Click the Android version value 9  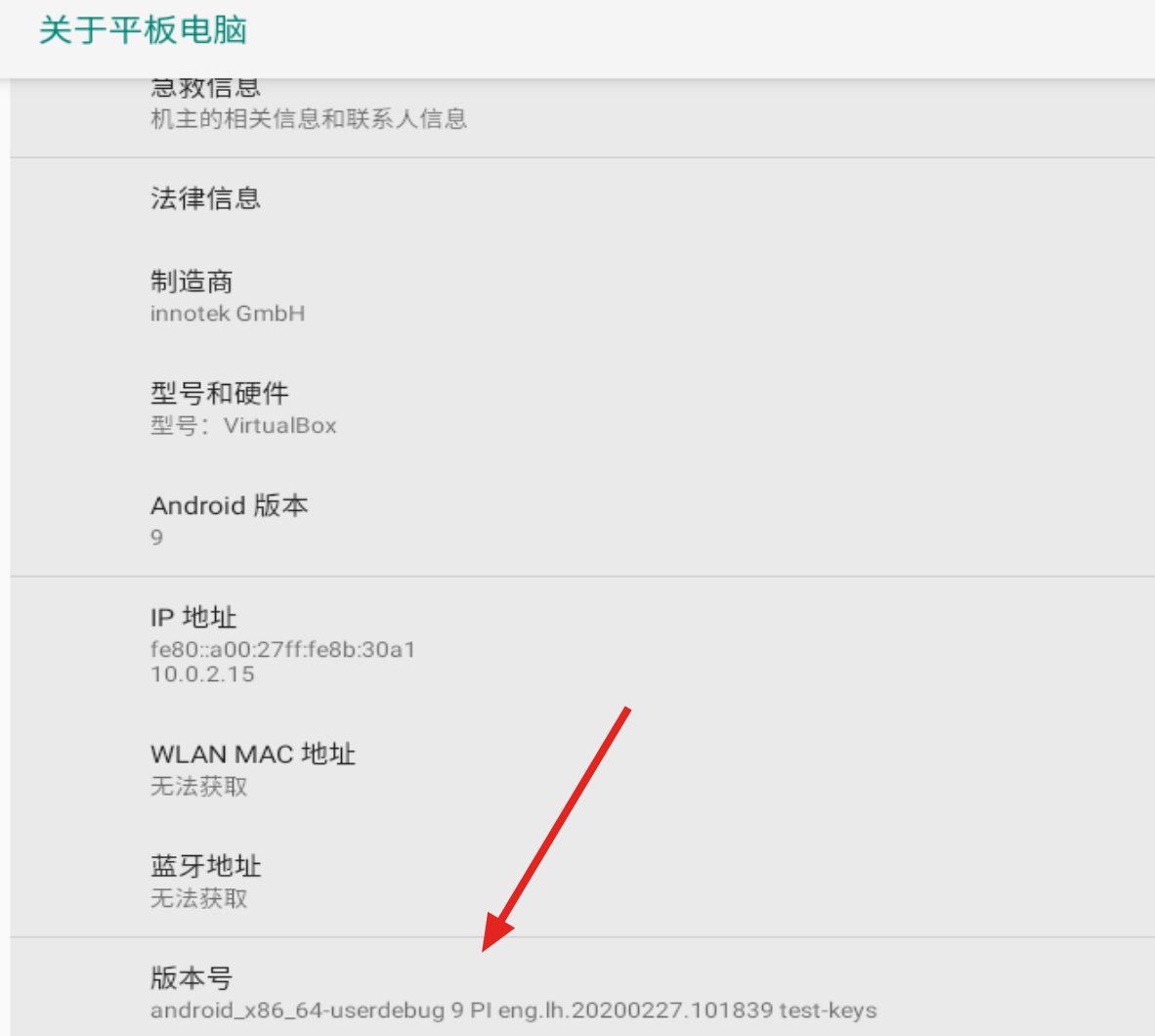[157, 538]
